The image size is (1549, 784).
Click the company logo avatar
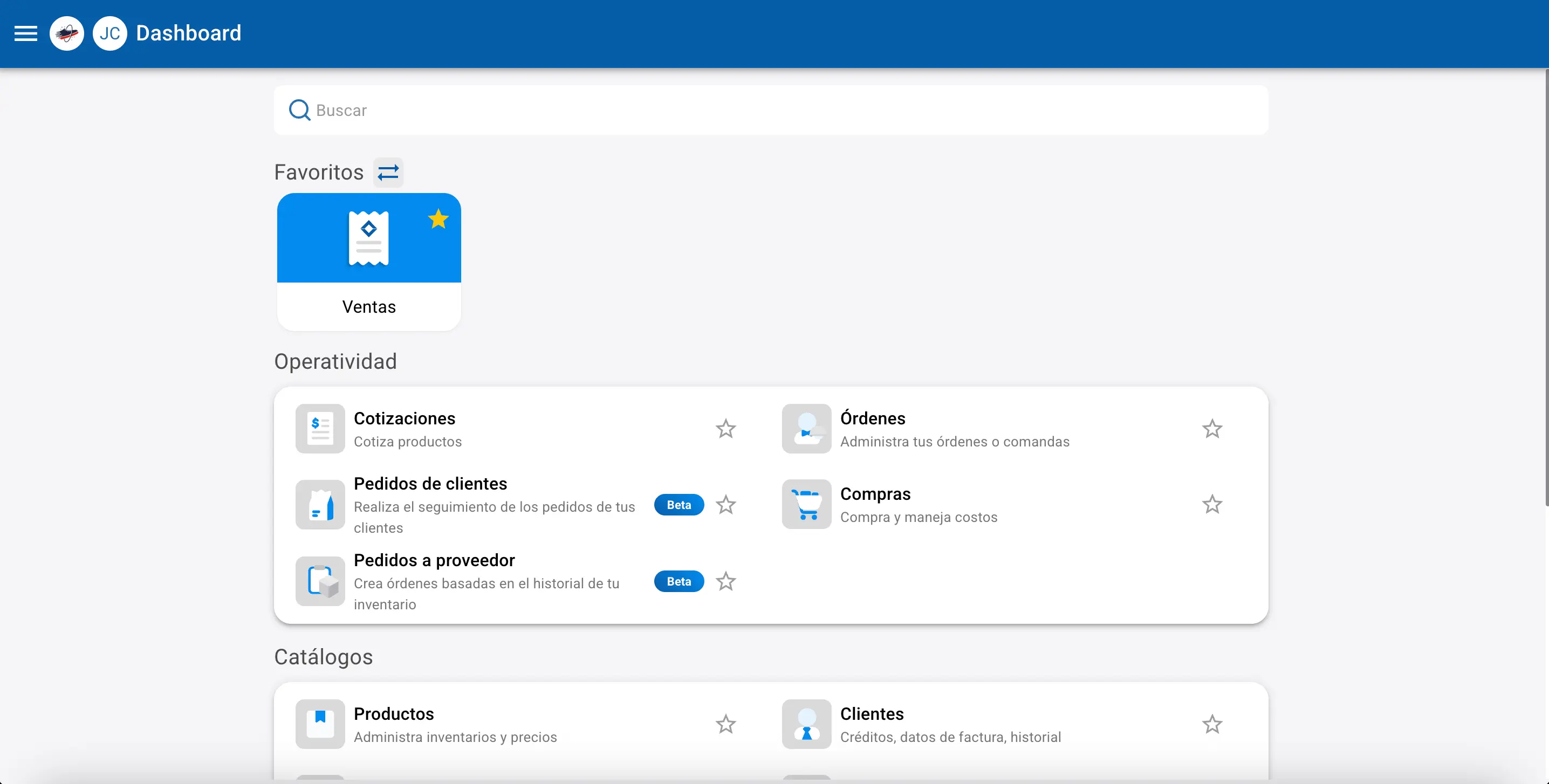[x=67, y=33]
